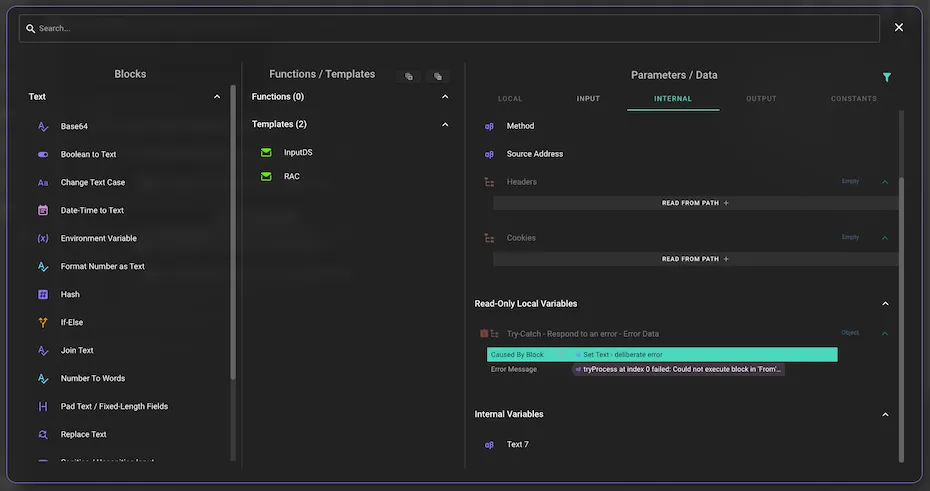Pick the If-Else branch icon
Screen dimensions: 930x491
pyautogui.click(x=43, y=323)
